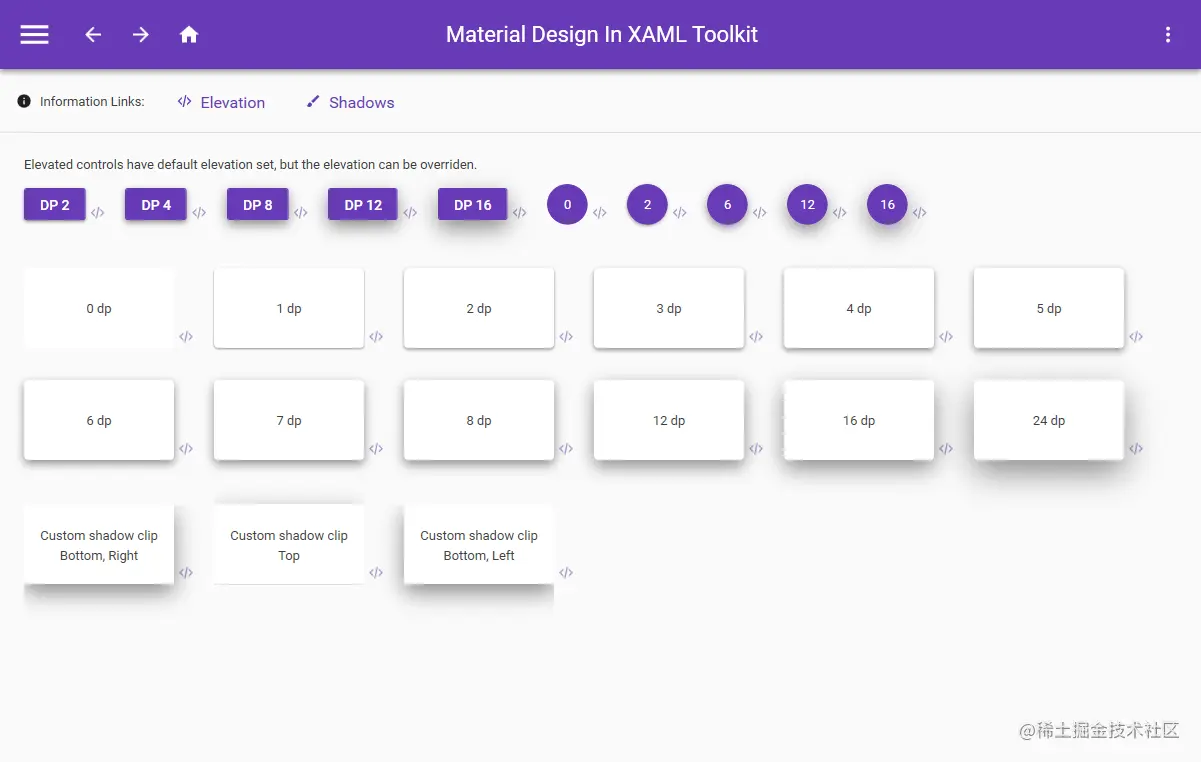Select the 3 dp card
The width and height of the screenshot is (1201, 762).
coord(669,308)
